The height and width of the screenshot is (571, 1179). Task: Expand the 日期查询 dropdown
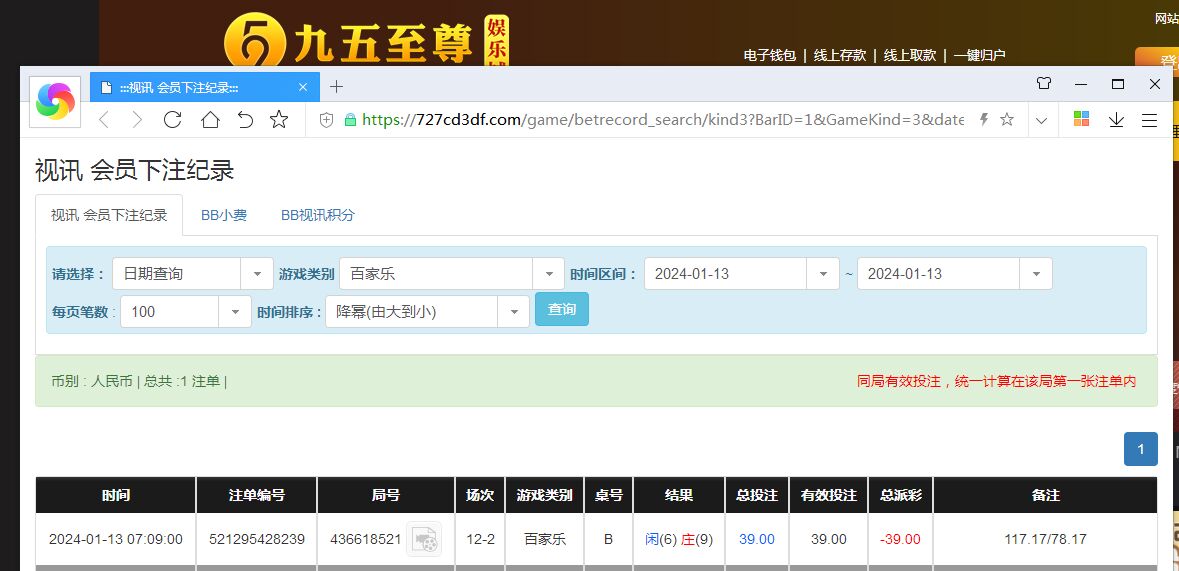(x=192, y=274)
